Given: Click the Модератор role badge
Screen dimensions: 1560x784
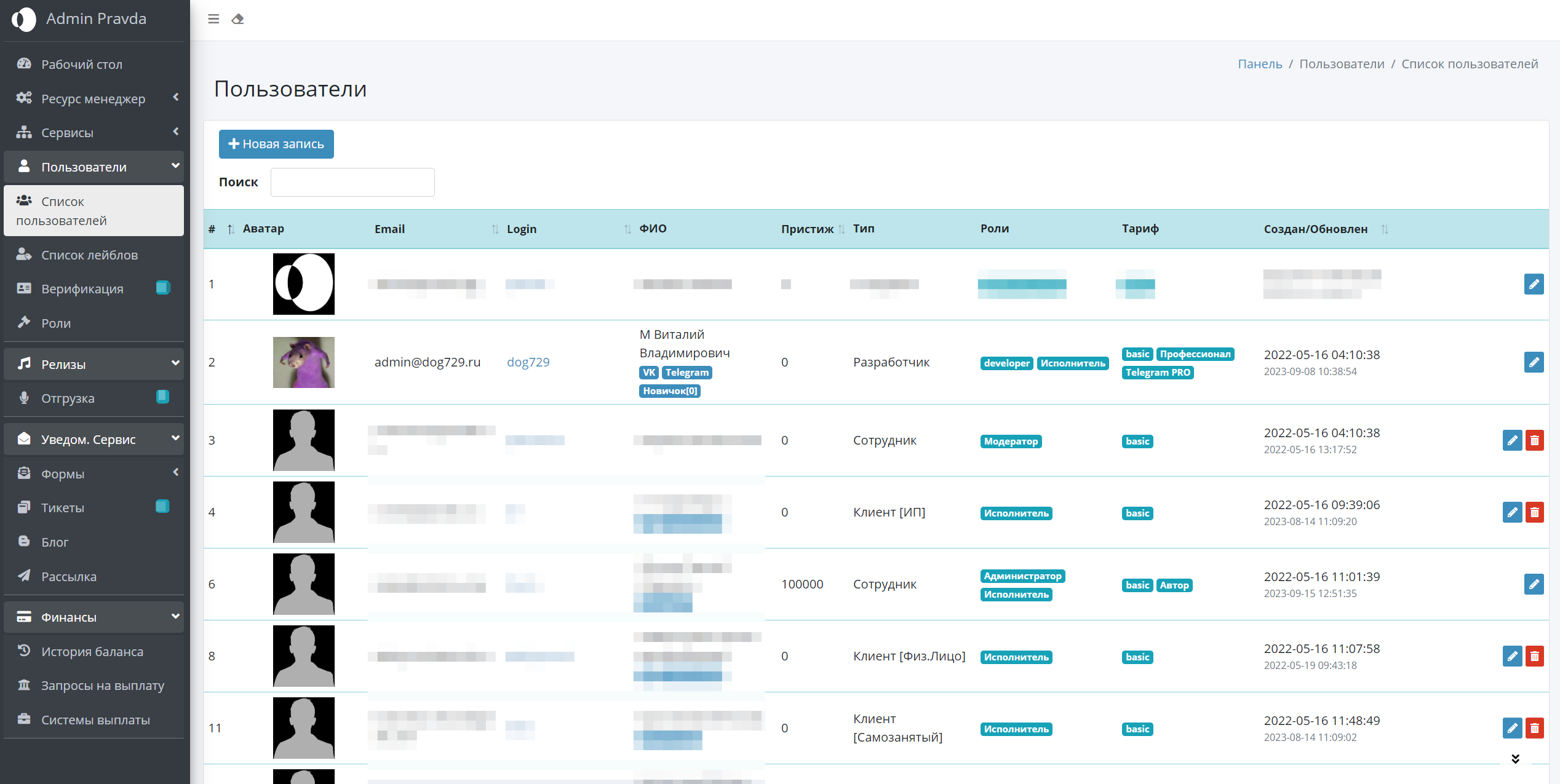Looking at the screenshot, I should coord(1011,441).
